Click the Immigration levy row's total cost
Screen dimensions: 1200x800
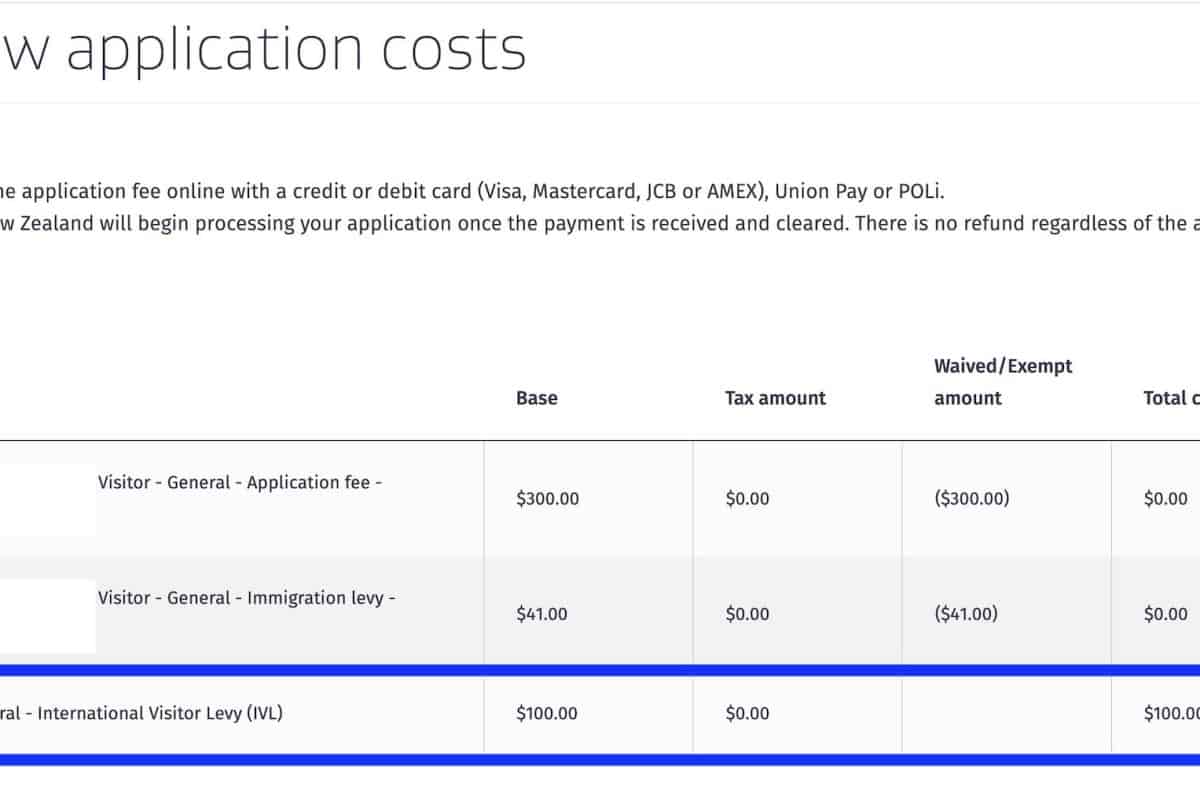[x=1165, y=614]
